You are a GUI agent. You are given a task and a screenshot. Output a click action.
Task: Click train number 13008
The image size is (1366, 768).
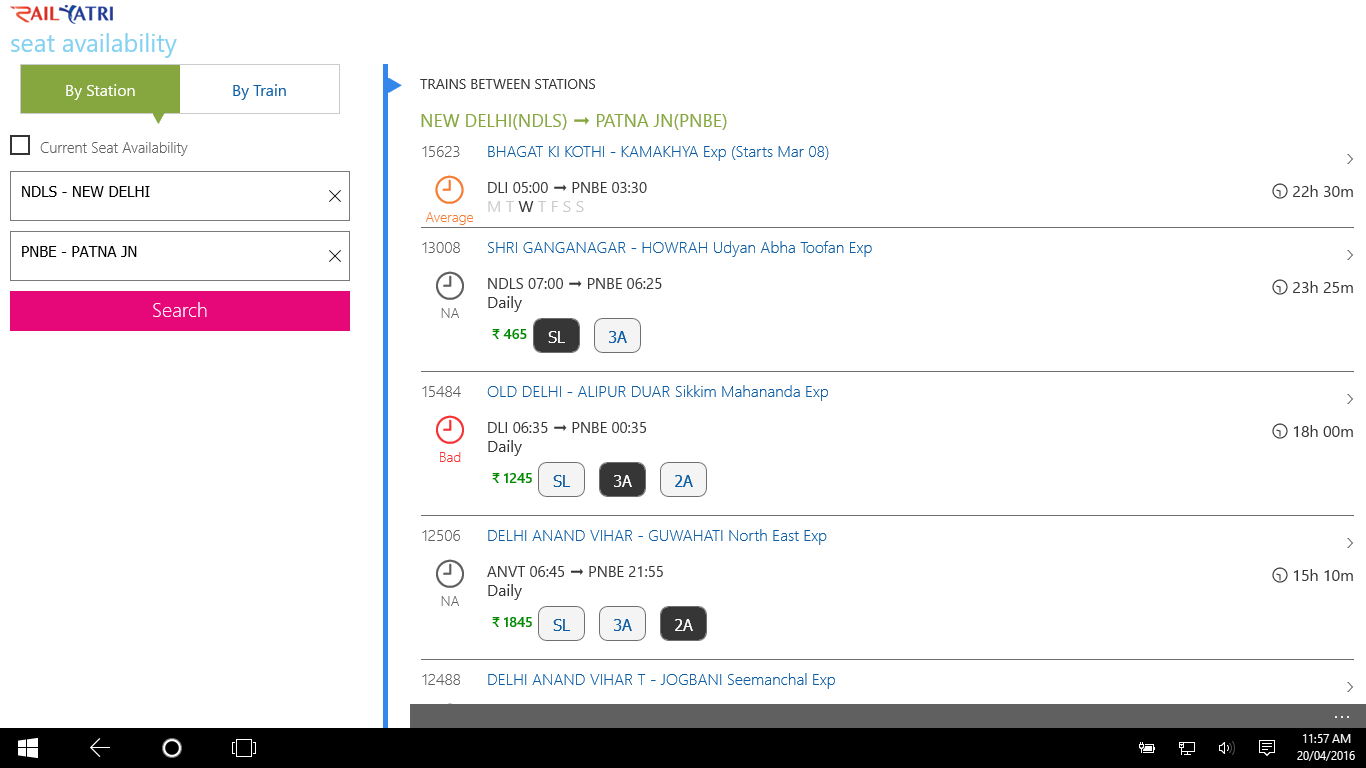pos(441,248)
